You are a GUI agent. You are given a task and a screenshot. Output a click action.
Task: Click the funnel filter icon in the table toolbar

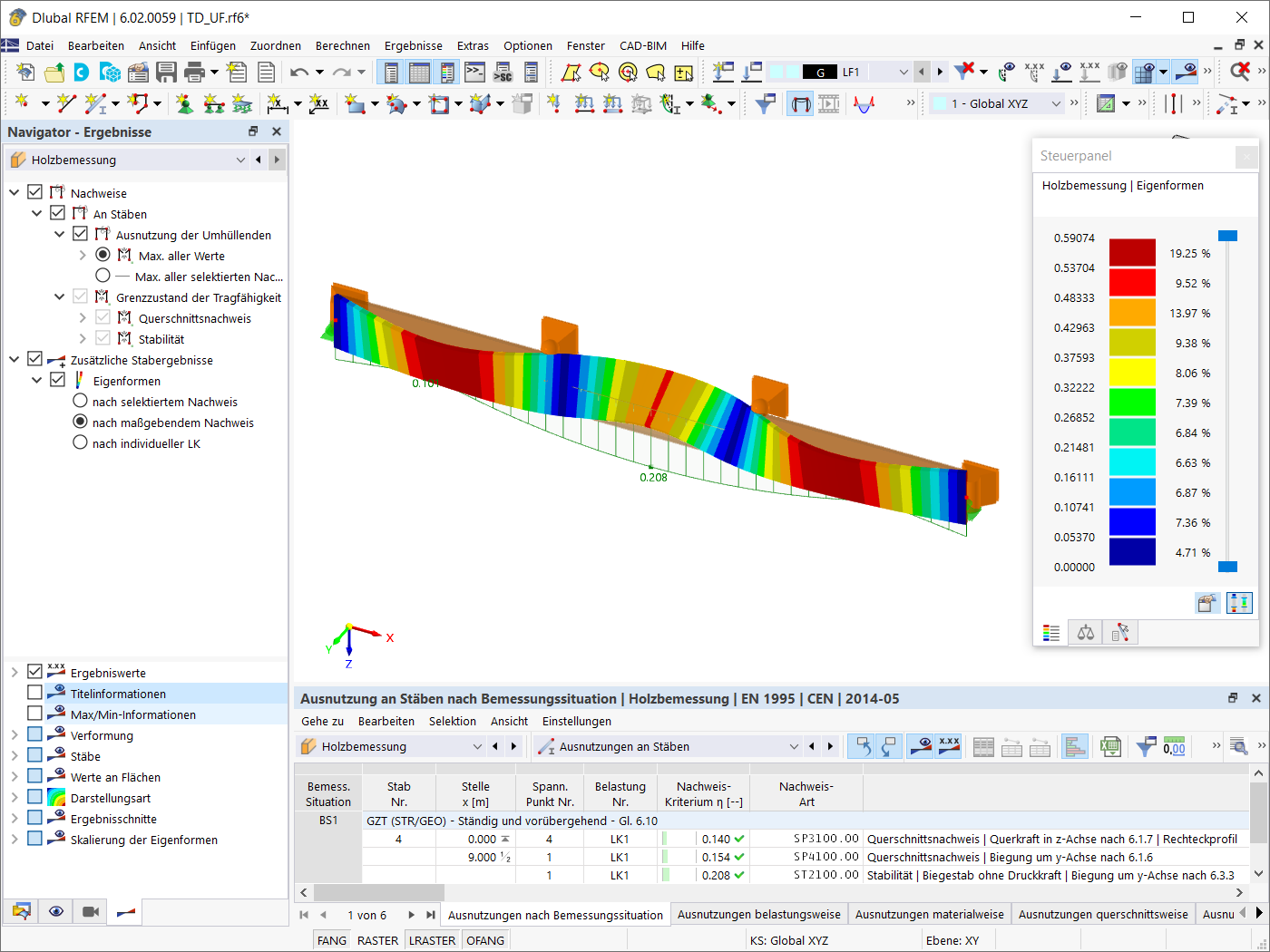click(1146, 746)
